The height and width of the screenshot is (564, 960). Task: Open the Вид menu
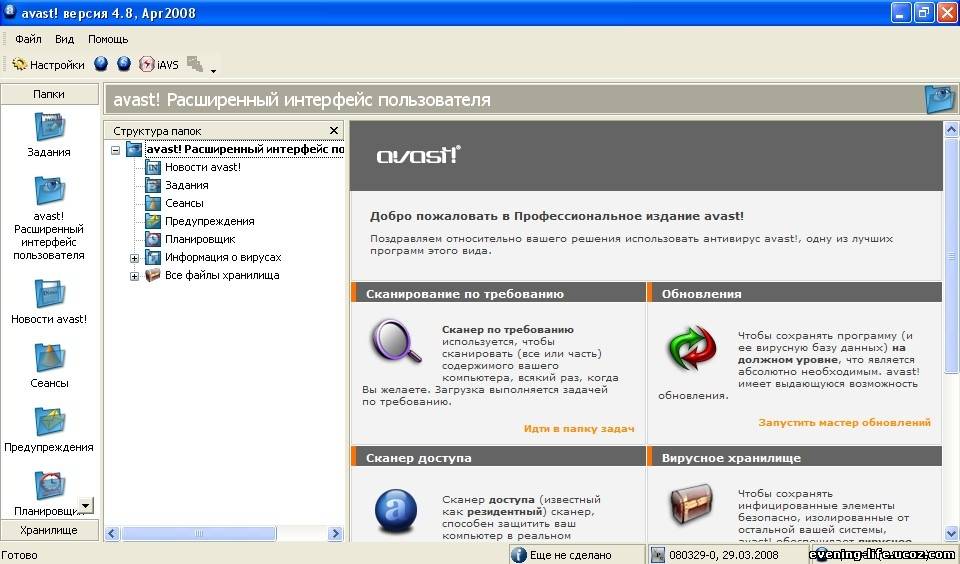[x=64, y=39]
